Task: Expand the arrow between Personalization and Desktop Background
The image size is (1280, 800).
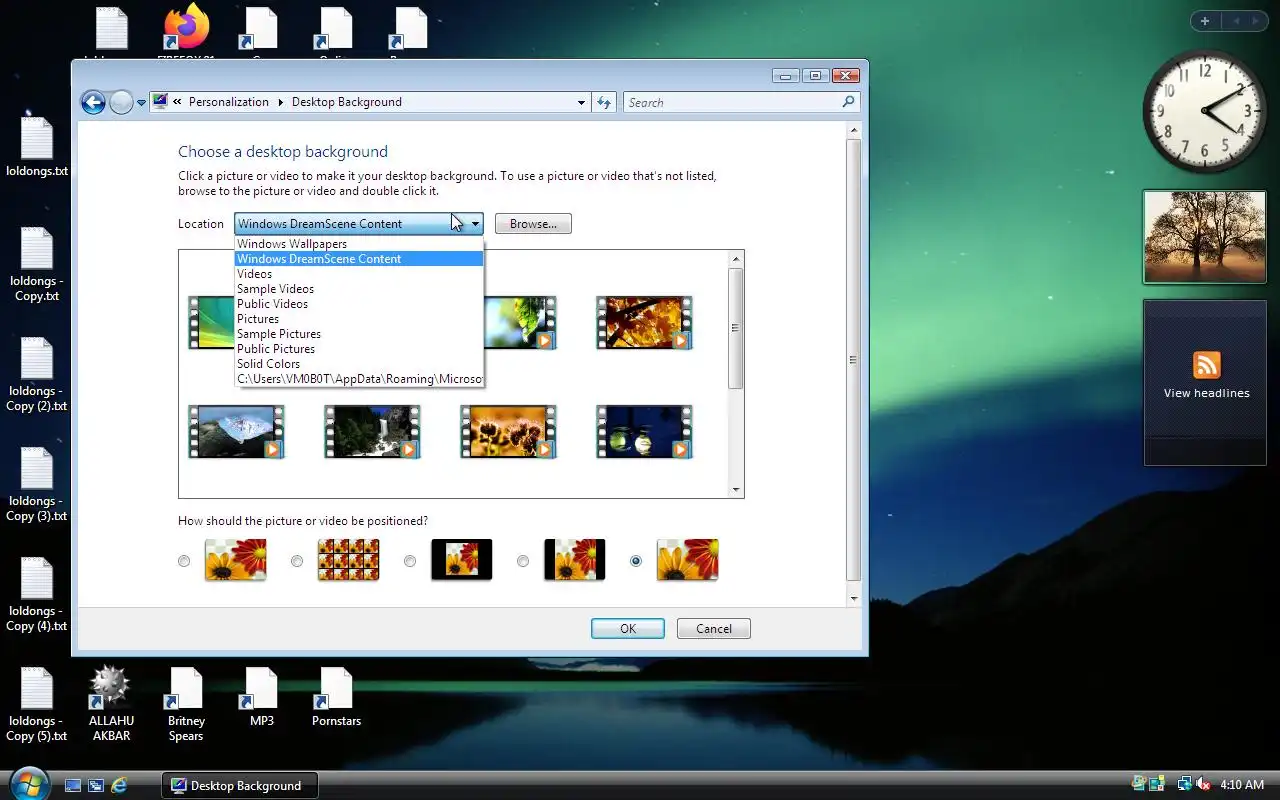Action: tap(280, 102)
